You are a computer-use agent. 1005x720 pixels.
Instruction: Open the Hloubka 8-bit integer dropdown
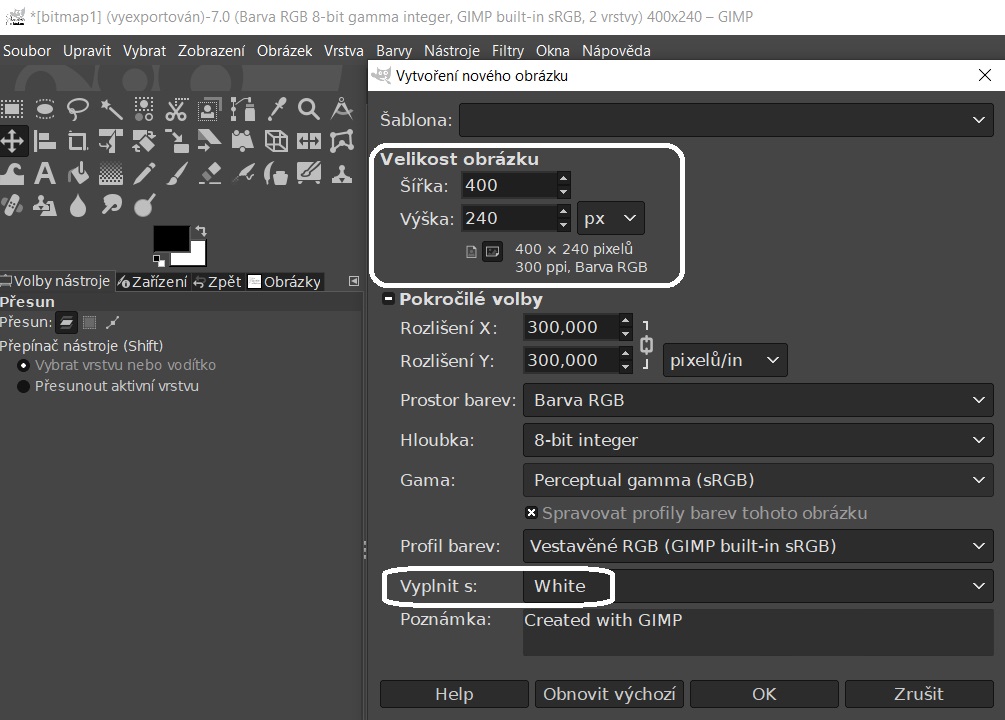758,440
